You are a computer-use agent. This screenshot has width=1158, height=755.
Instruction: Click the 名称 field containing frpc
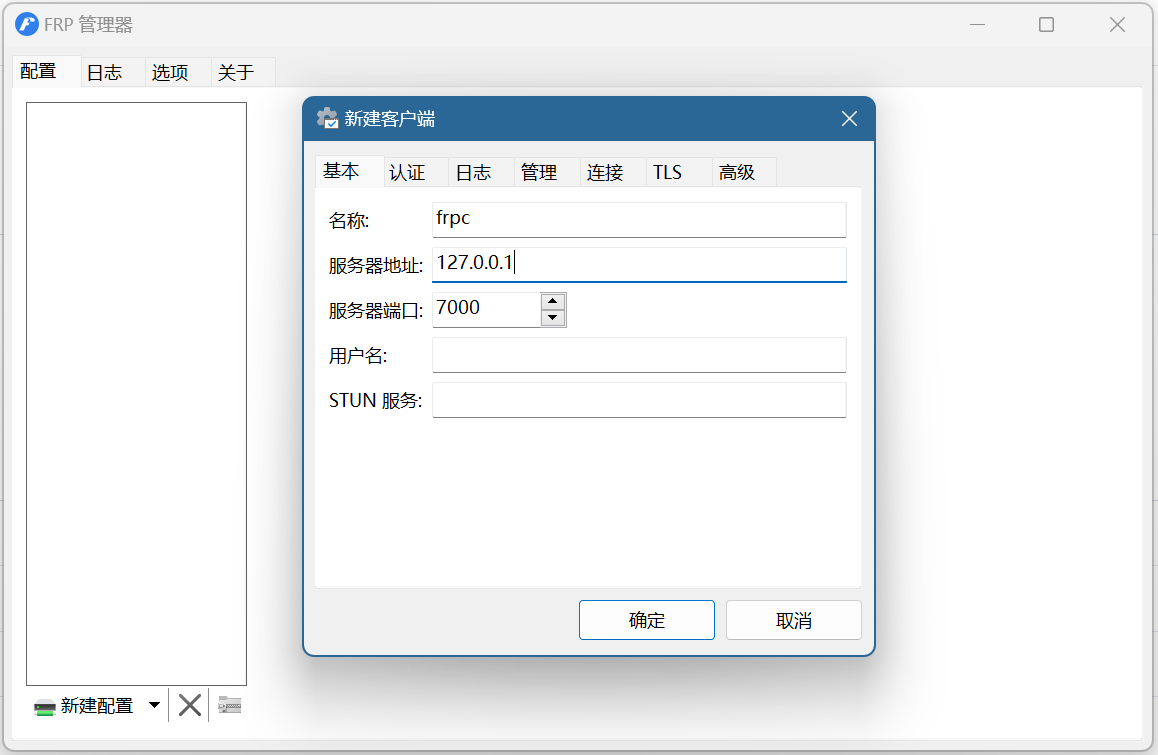point(639,219)
